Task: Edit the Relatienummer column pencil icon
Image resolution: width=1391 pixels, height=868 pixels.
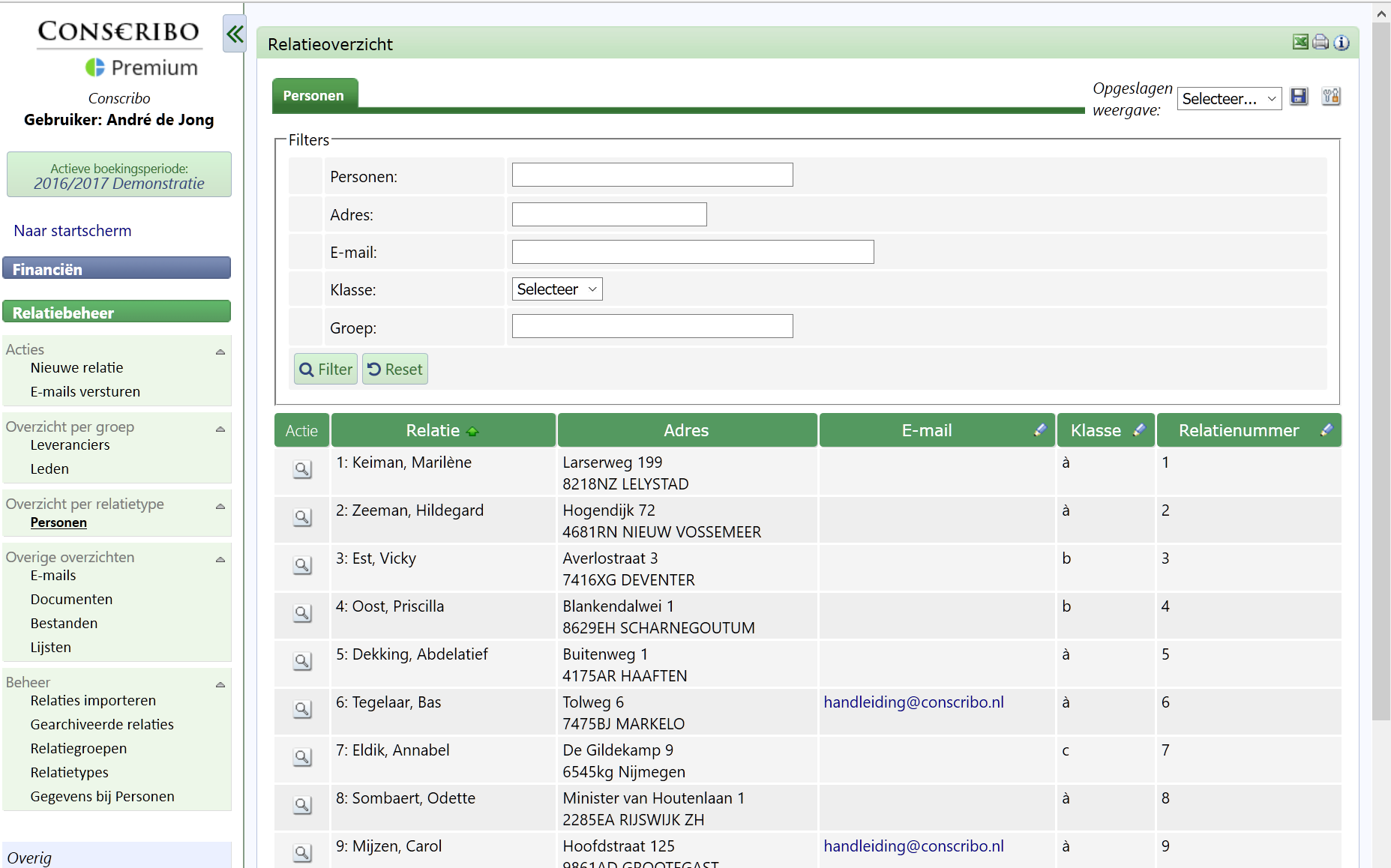Action: point(1327,430)
